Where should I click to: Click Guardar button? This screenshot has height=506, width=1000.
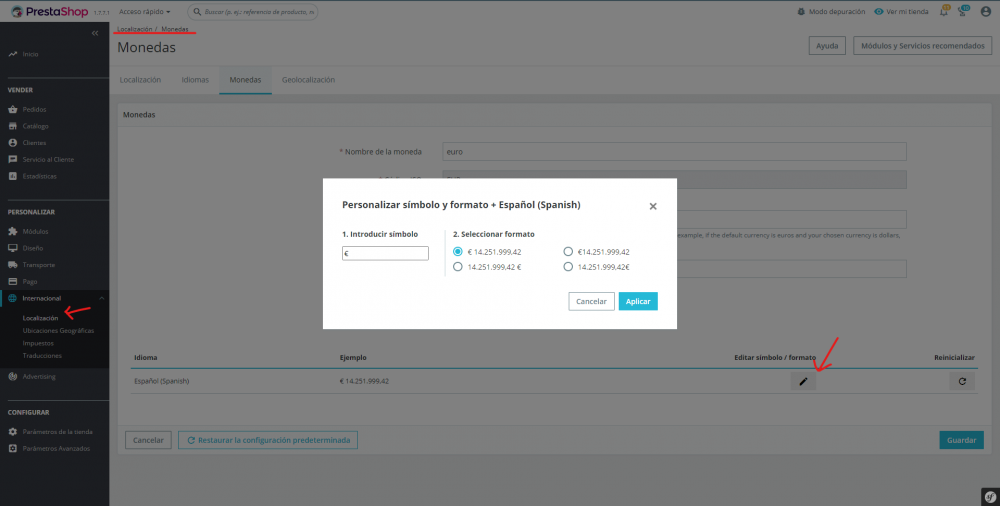coord(961,440)
